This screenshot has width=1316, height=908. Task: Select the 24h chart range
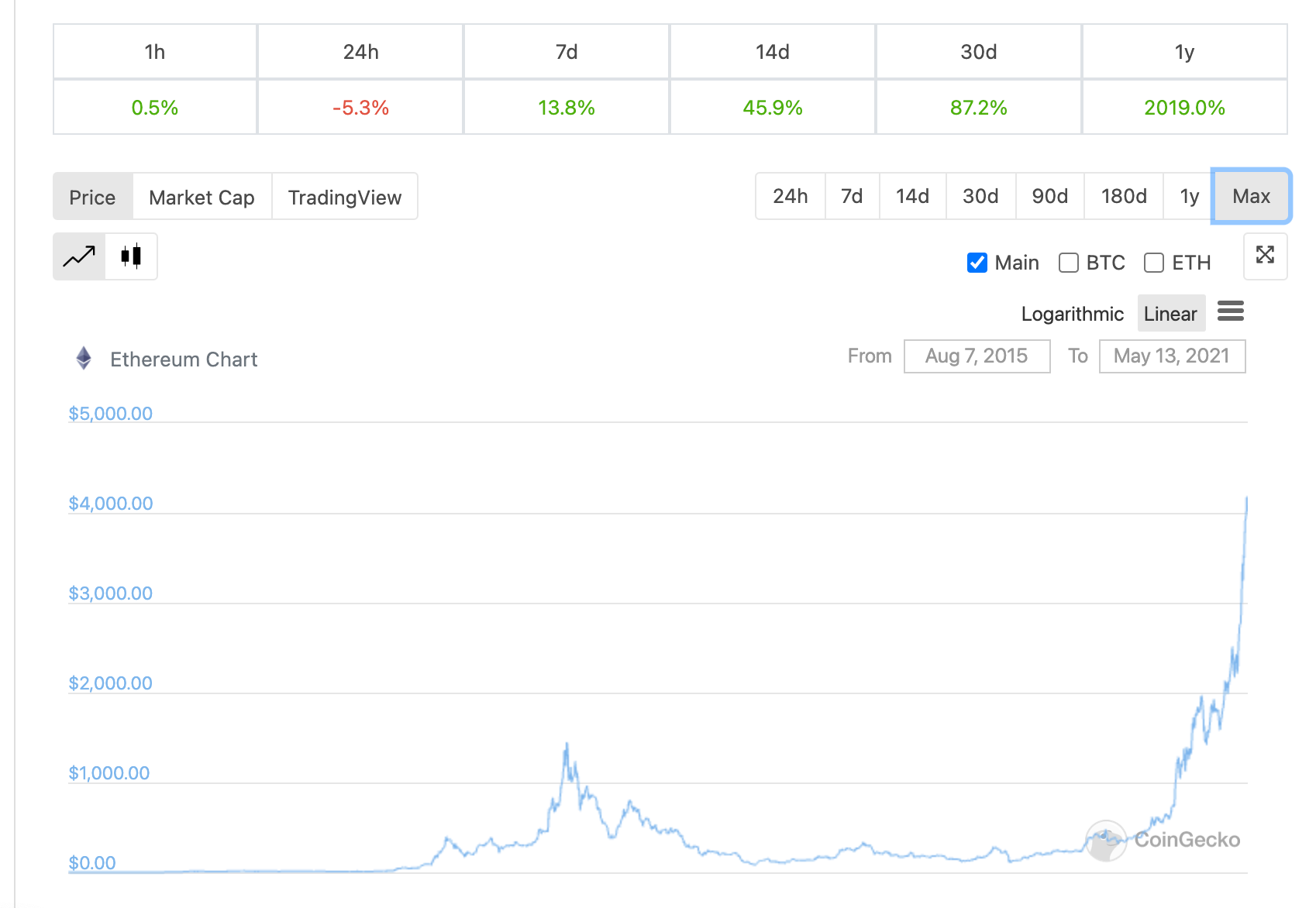pyautogui.click(x=790, y=197)
